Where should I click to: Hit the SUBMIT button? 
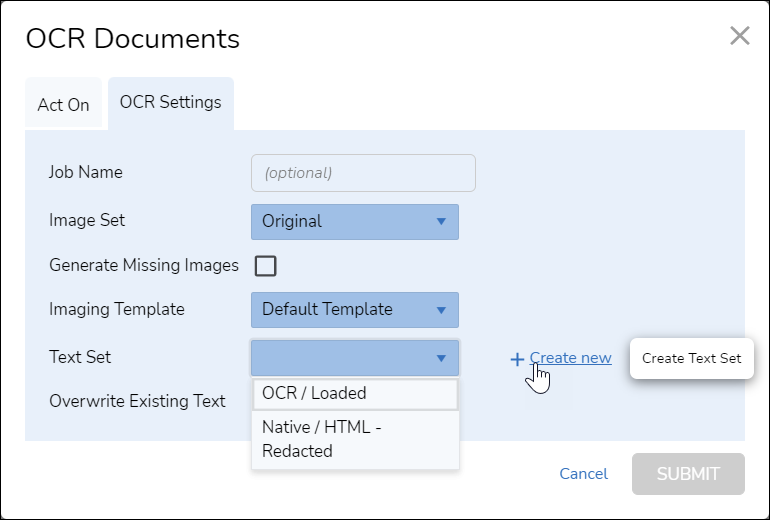(688, 474)
